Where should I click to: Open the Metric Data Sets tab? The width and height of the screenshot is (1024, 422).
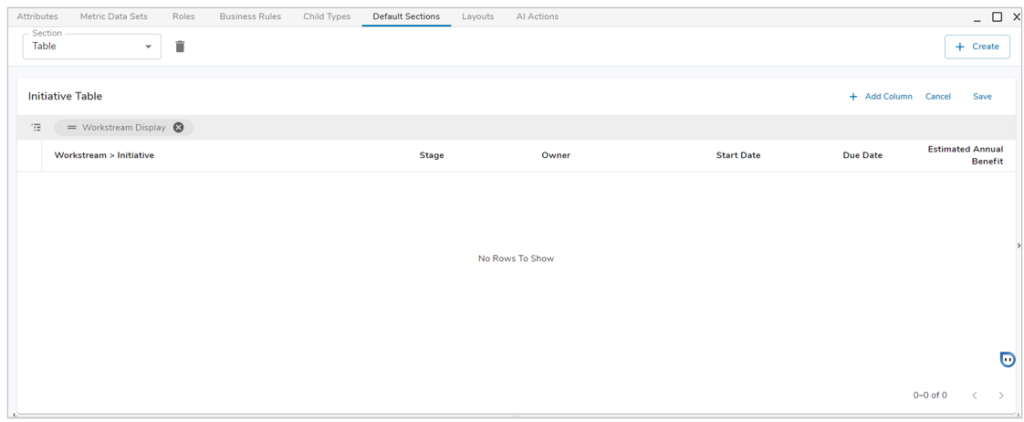[114, 16]
